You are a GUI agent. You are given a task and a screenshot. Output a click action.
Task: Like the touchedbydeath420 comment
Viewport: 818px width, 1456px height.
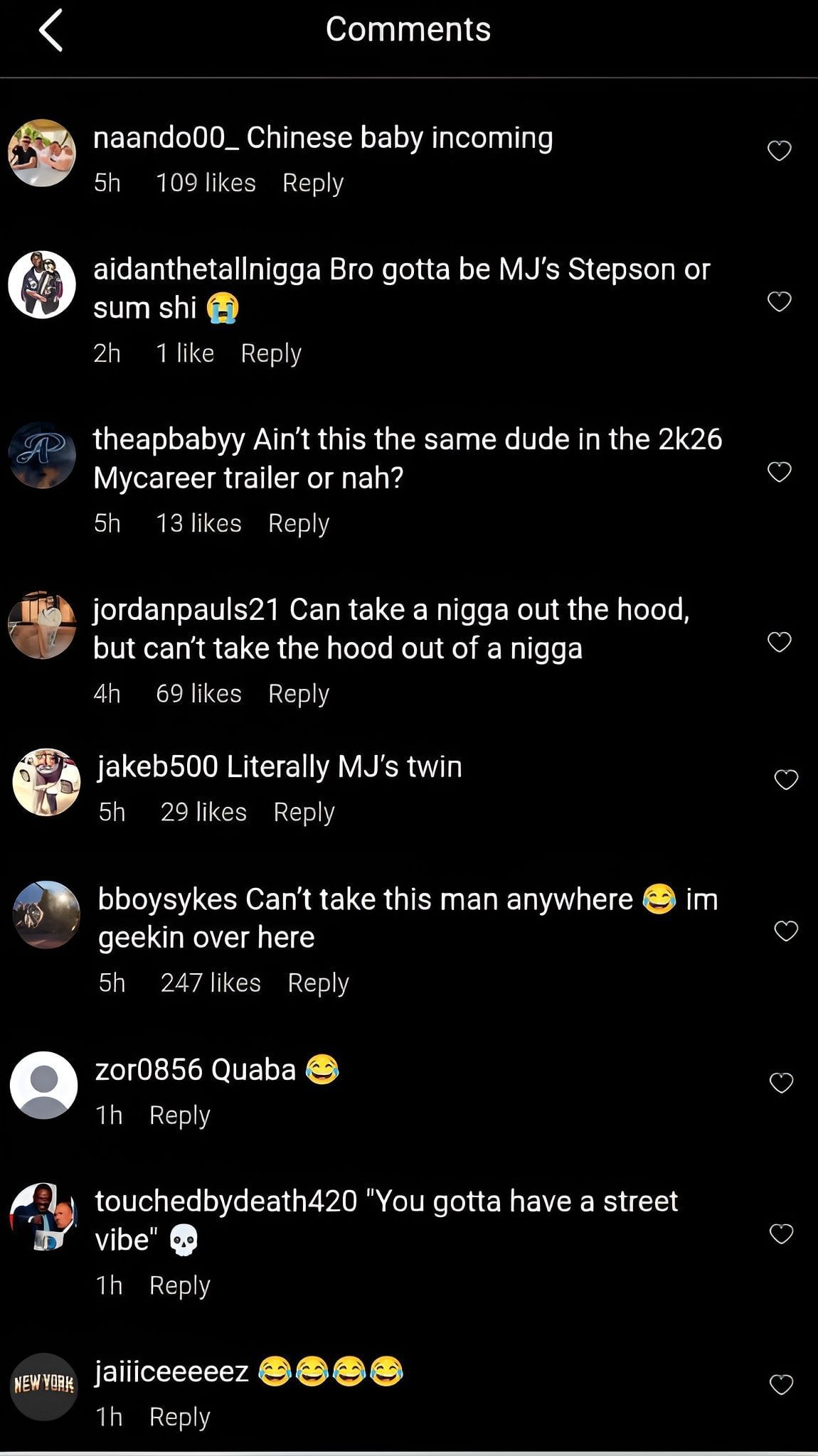point(781,1233)
